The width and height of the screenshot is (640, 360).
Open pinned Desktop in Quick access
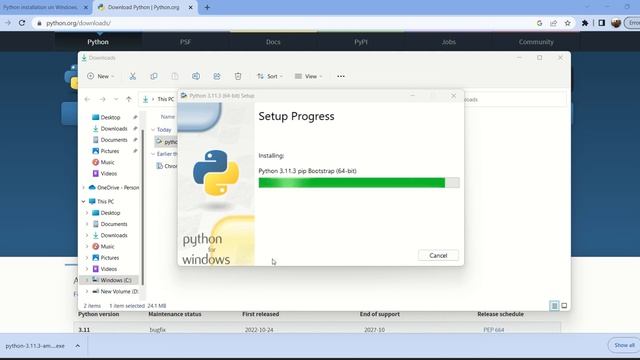coord(110,117)
